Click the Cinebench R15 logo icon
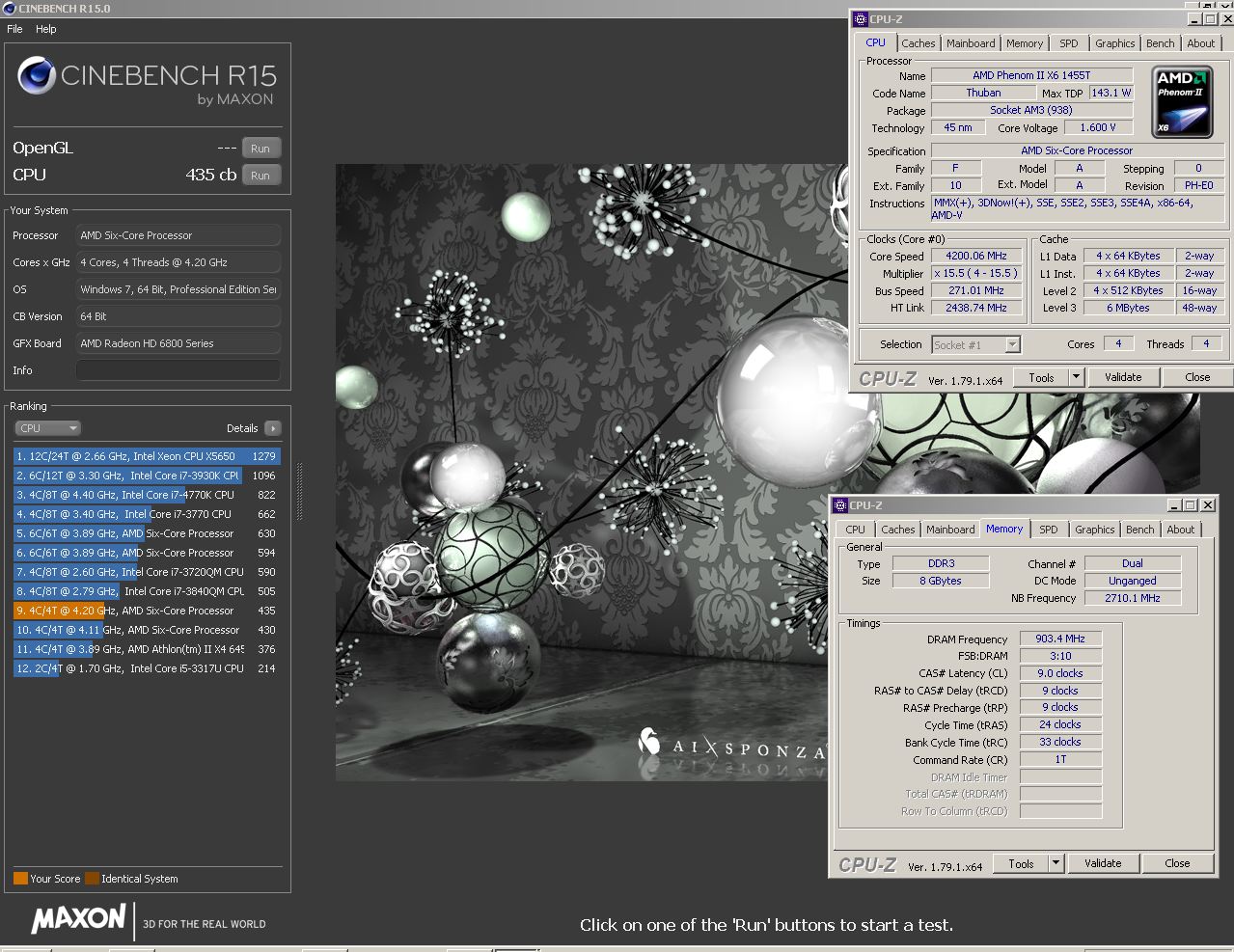The width and height of the screenshot is (1234, 952). (x=36, y=76)
